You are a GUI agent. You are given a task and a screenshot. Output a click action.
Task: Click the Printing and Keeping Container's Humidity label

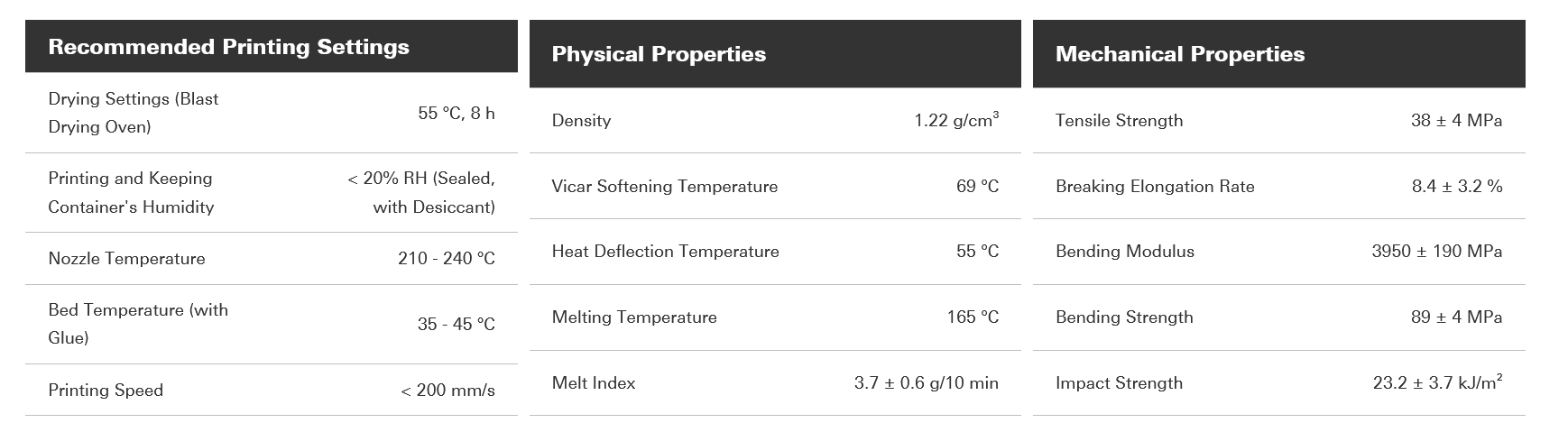(132, 192)
